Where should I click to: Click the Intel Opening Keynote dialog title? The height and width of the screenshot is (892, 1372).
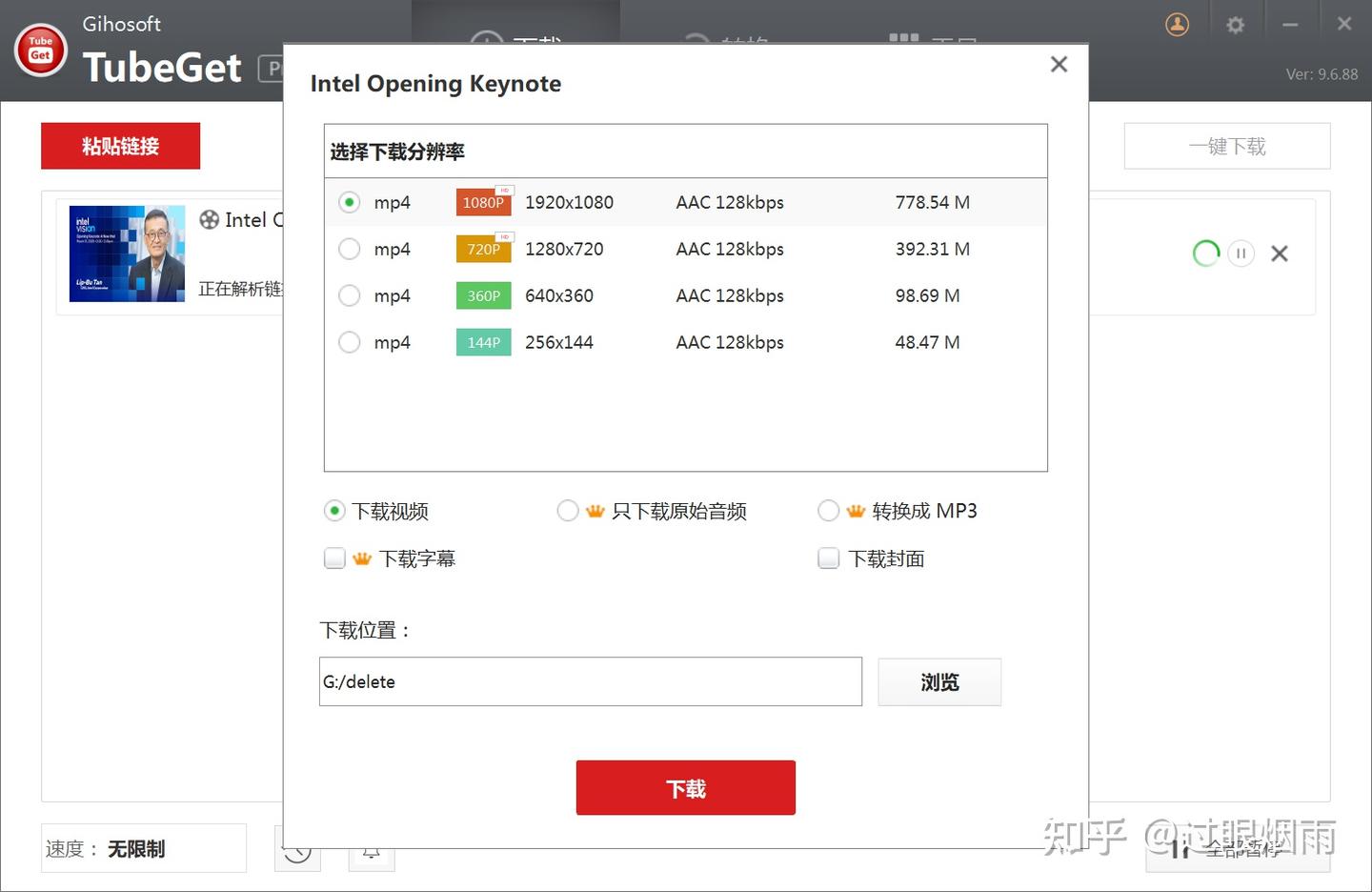[435, 84]
